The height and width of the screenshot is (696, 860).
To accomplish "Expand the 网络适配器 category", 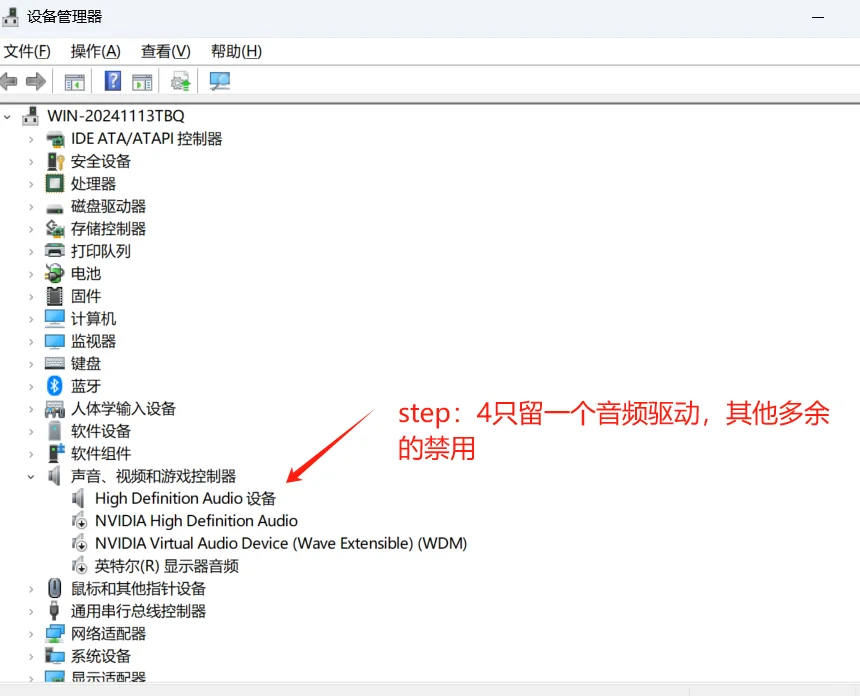I will [32, 633].
